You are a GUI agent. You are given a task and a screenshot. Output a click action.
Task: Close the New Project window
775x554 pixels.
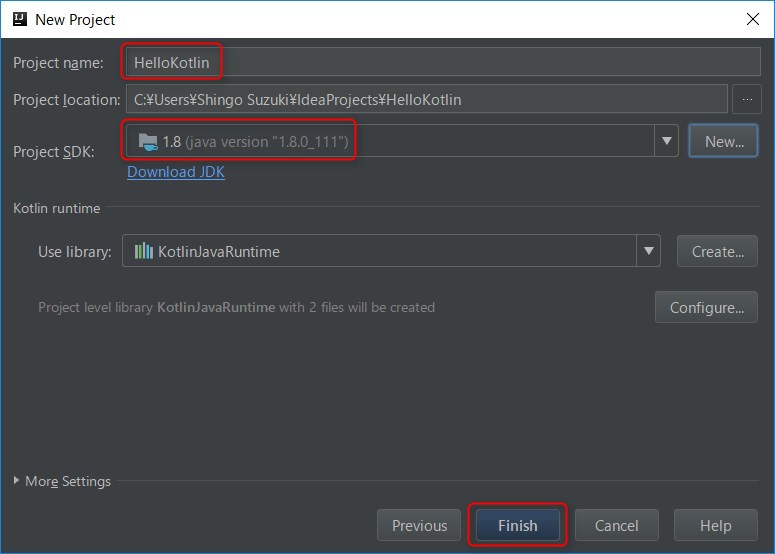click(752, 19)
